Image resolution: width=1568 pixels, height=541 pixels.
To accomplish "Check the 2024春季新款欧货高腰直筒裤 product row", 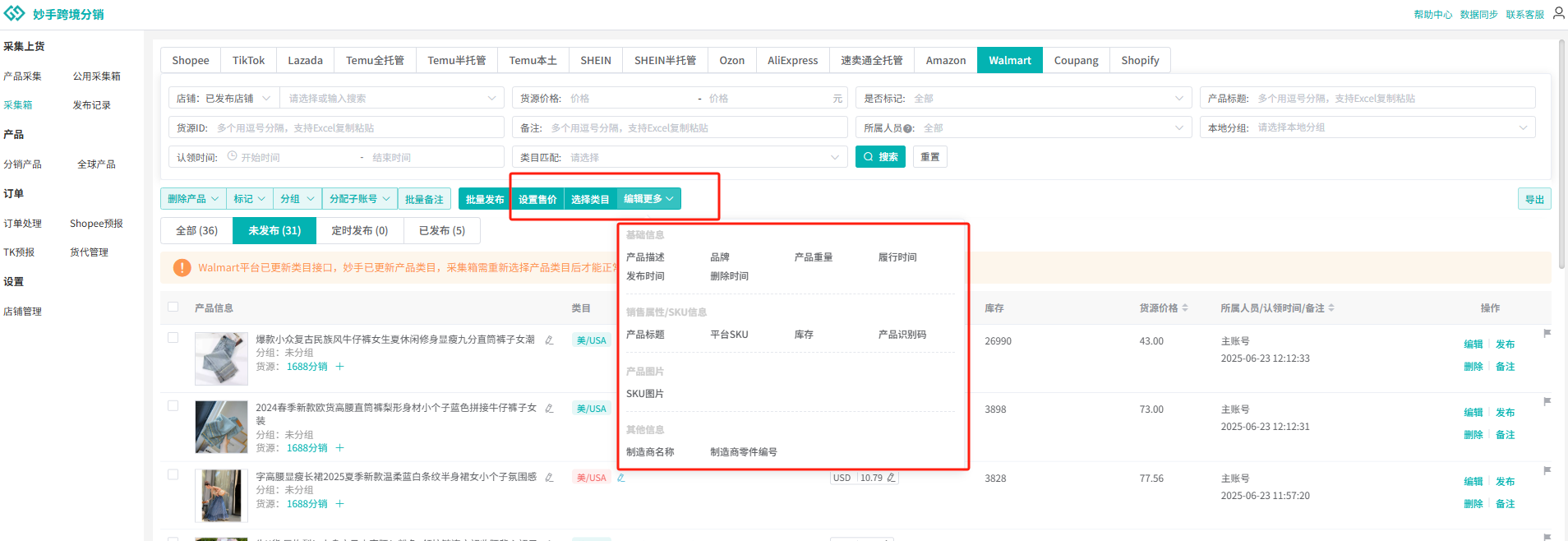I will pos(173,405).
